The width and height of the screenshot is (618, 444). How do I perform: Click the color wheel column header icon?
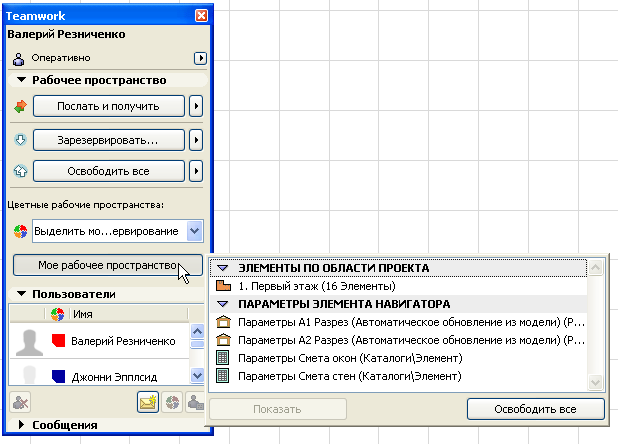pyautogui.click(x=58, y=314)
